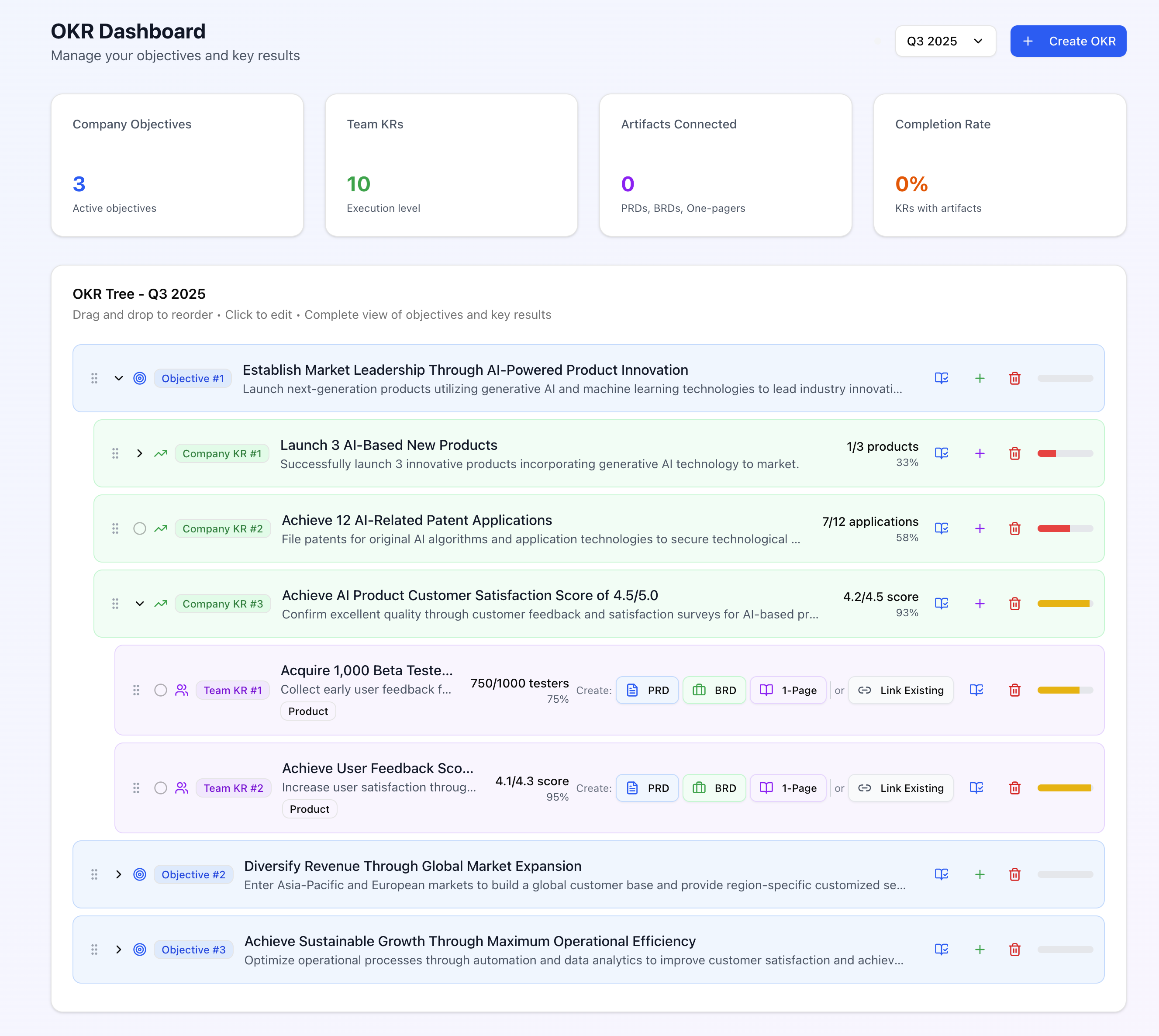Open book icon on Objective #3 row
The height and width of the screenshot is (1036, 1159).
click(941, 950)
